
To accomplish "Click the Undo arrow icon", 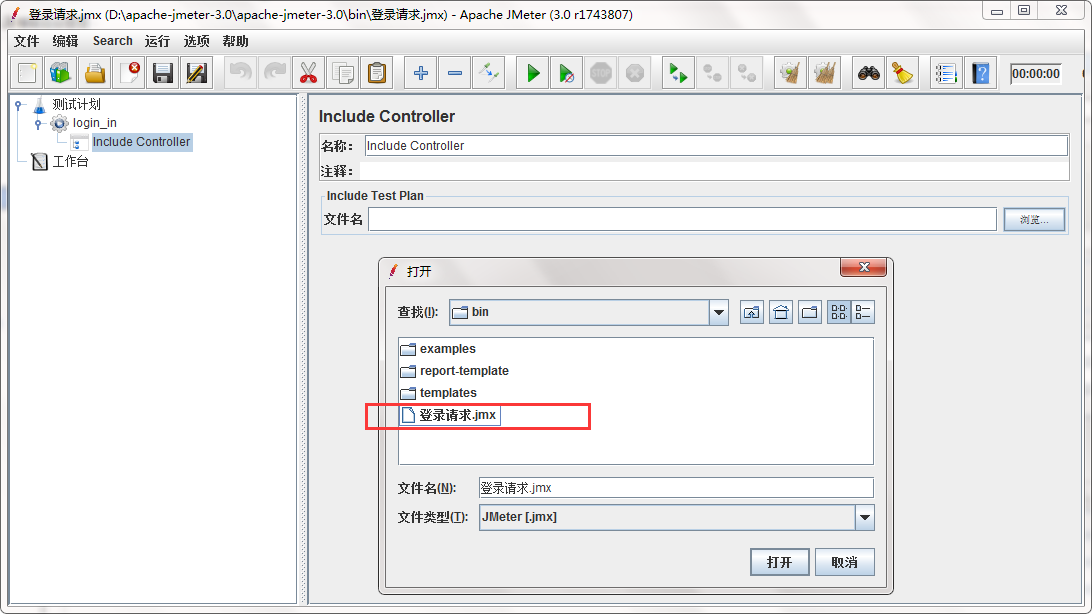I will tap(240, 72).
